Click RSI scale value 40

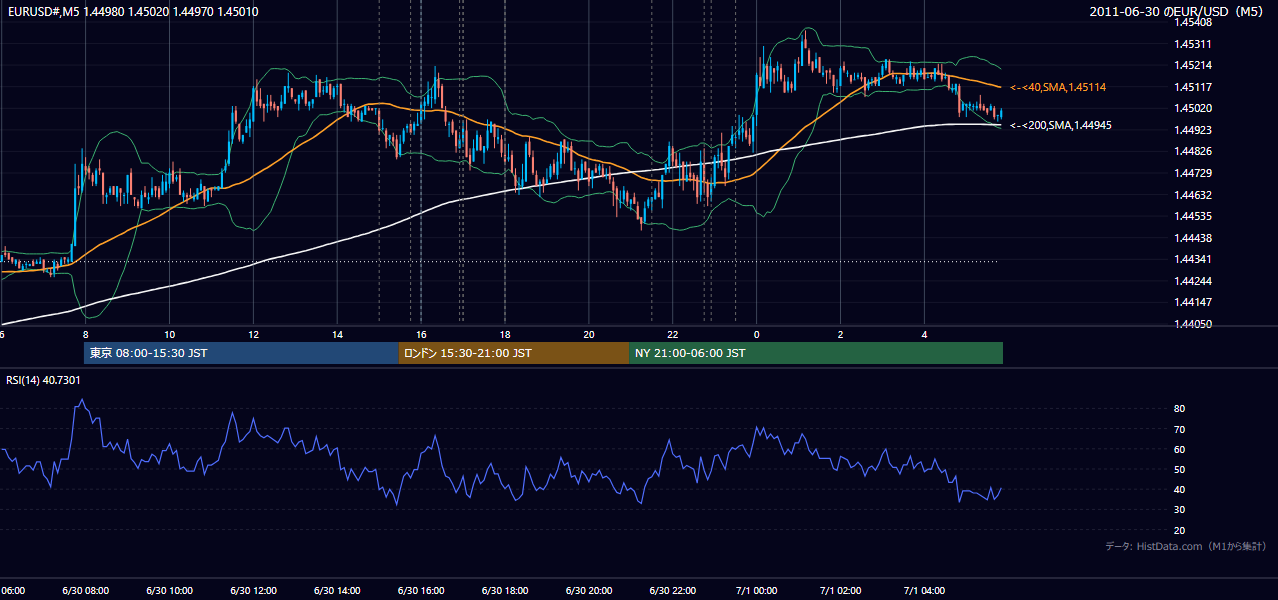tap(1180, 489)
